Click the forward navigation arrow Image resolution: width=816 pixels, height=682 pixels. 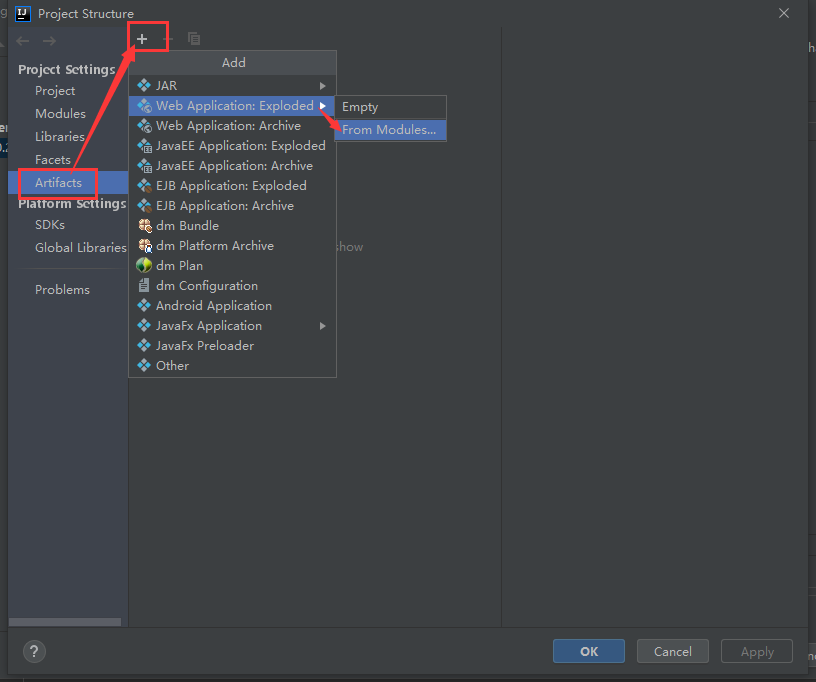[49, 41]
